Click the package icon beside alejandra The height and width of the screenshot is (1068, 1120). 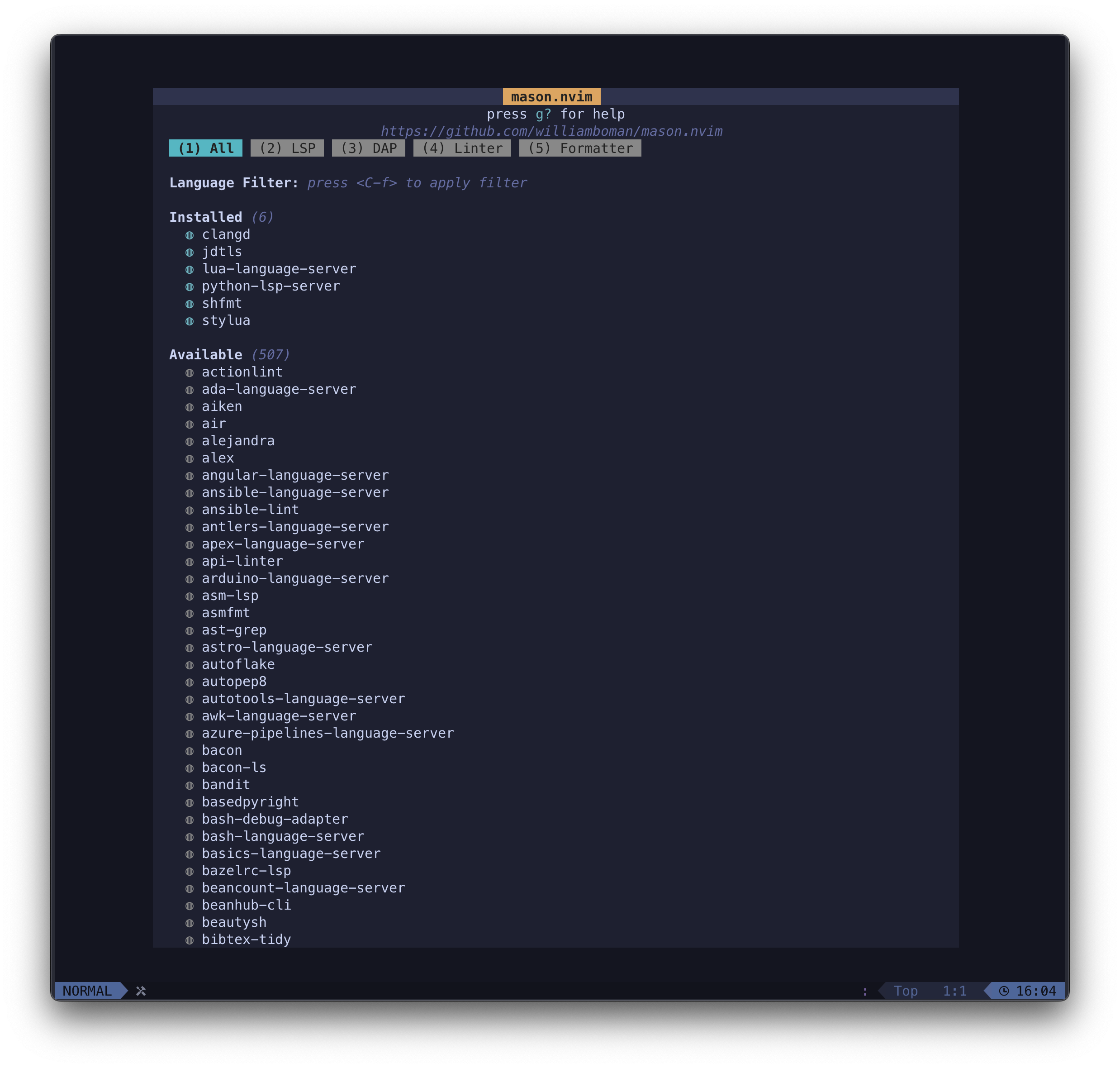[x=190, y=441]
